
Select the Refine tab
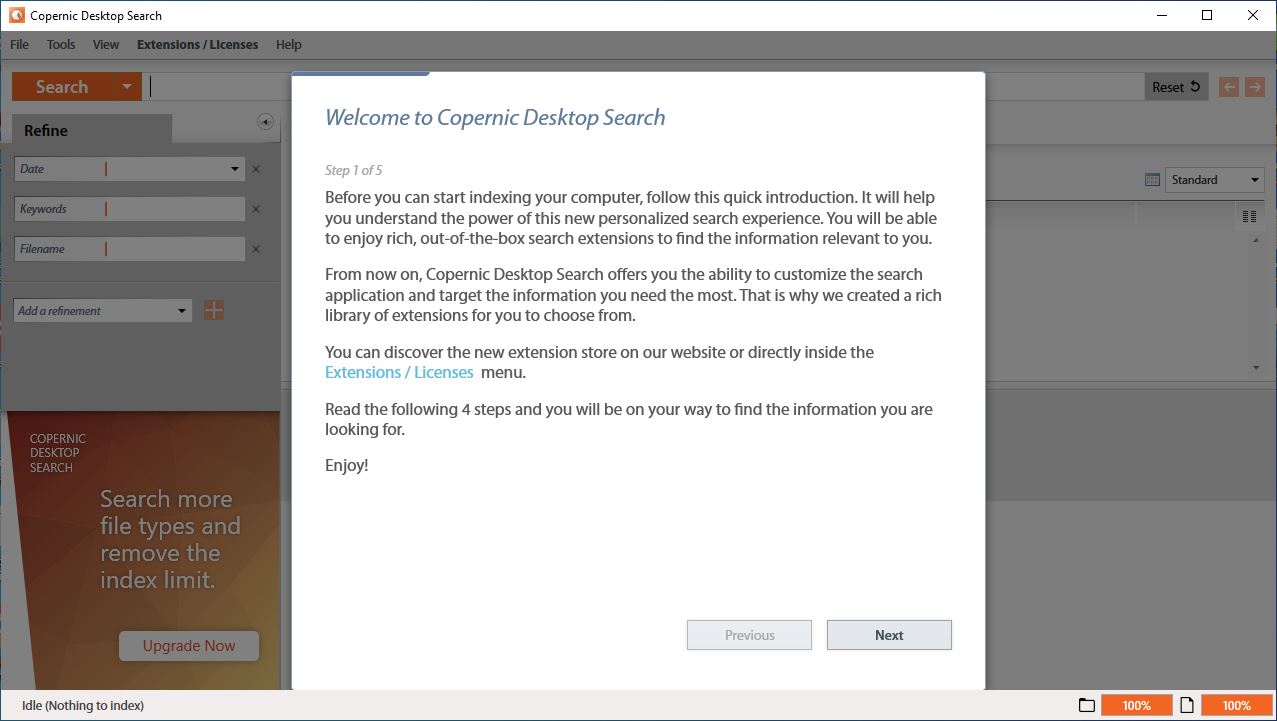tap(91, 130)
